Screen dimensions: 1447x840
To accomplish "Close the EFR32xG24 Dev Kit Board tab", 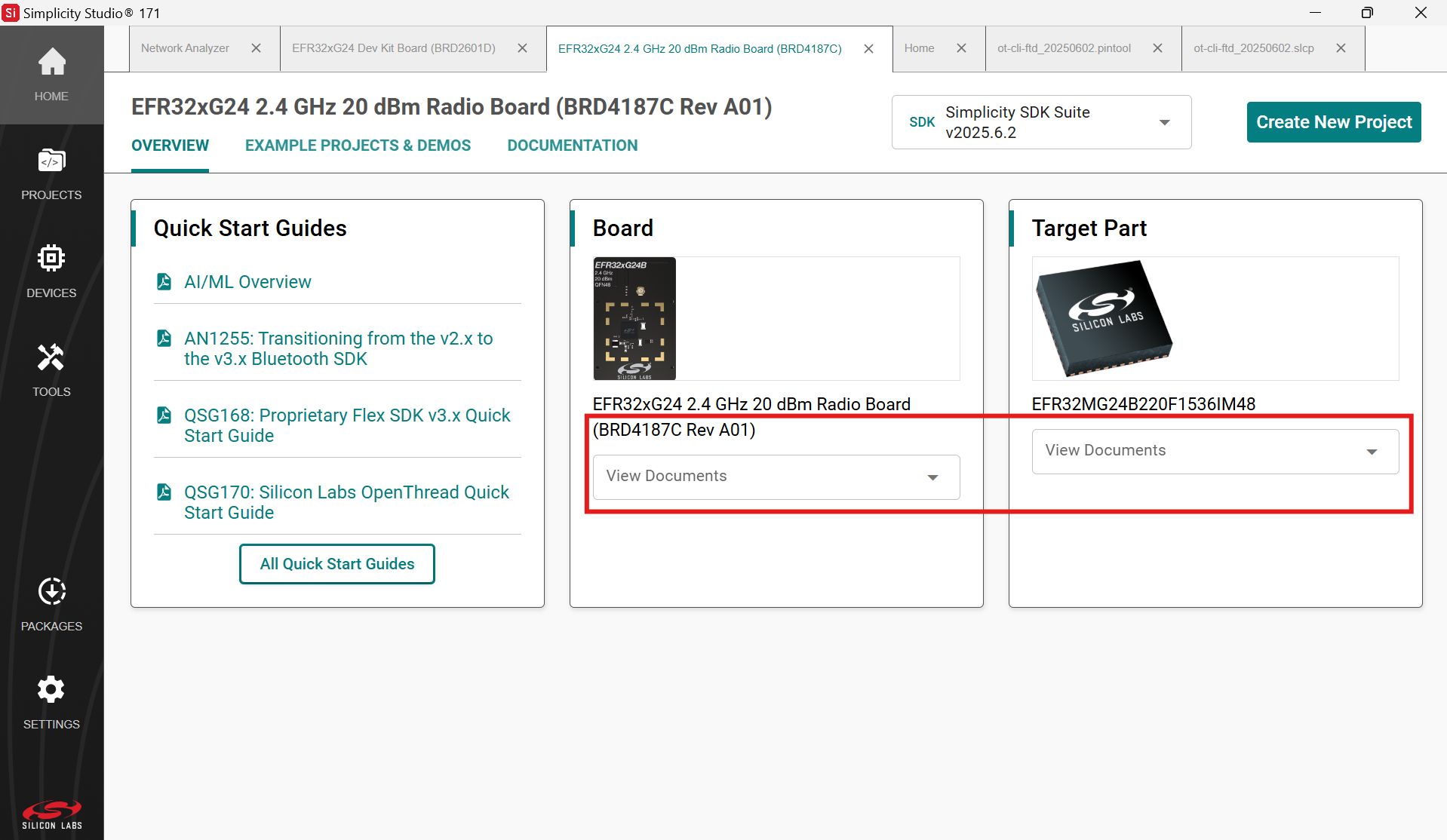I will (x=522, y=48).
